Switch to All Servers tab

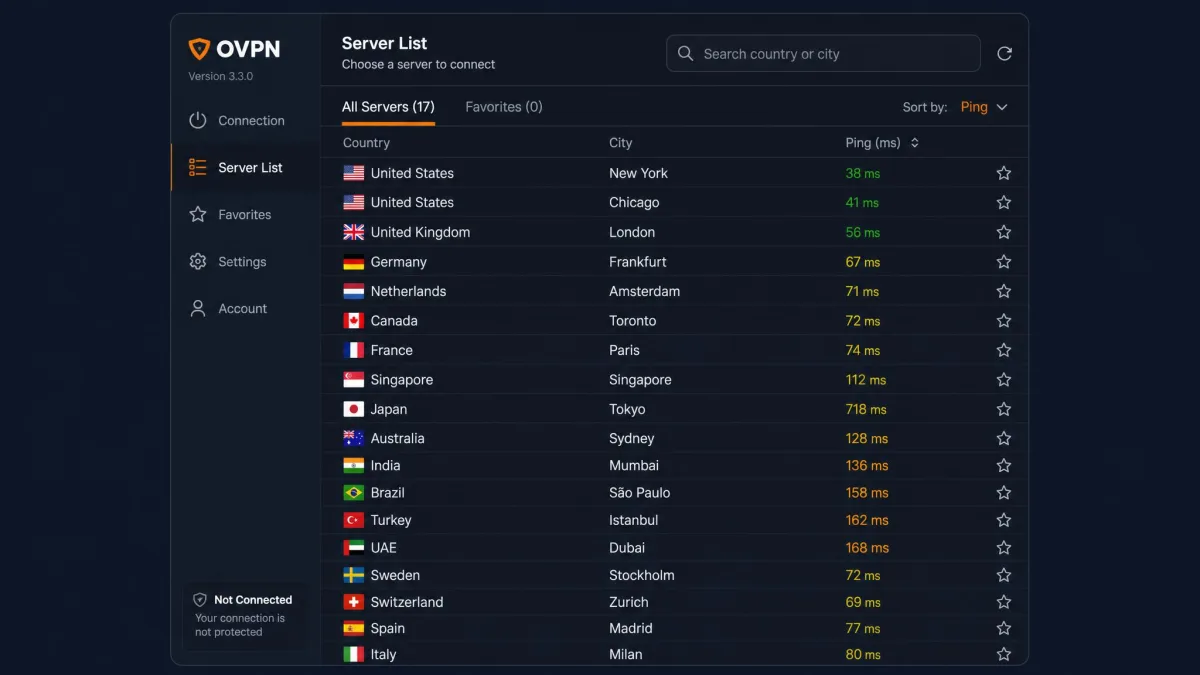388,107
